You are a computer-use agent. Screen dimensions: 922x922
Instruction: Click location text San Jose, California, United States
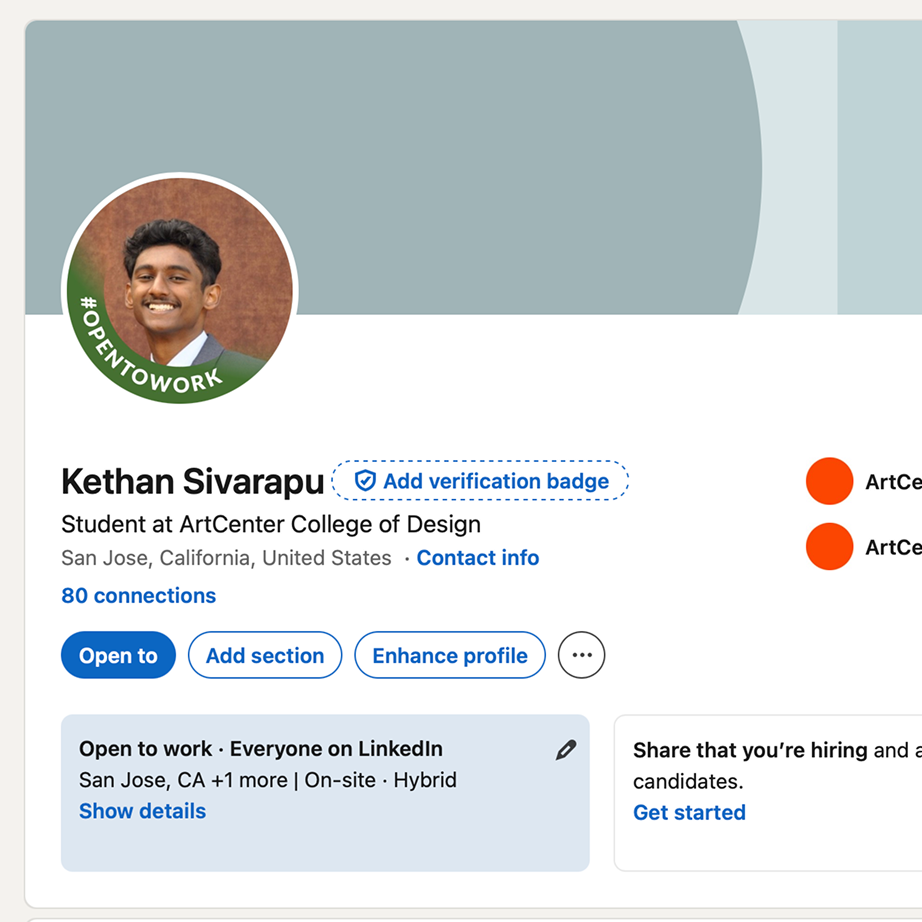click(x=226, y=558)
